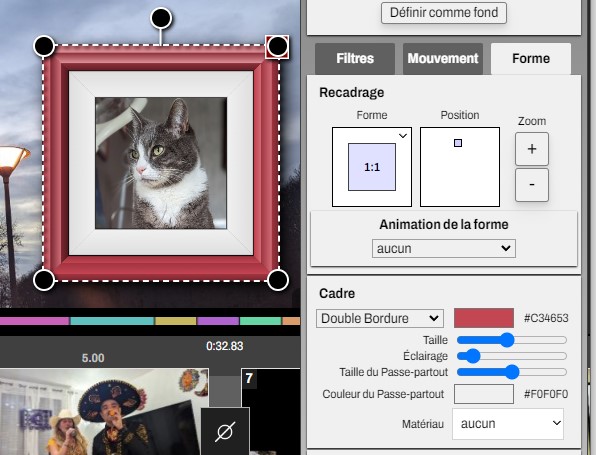Click the rotation handle above the cat frame

(161, 18)
